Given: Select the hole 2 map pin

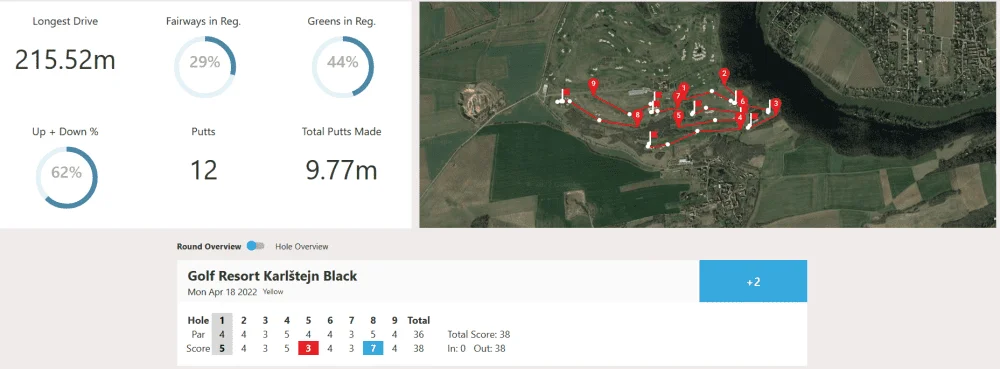Looking at the screenshot, I should pyautogui.click(x=723, y=75).
